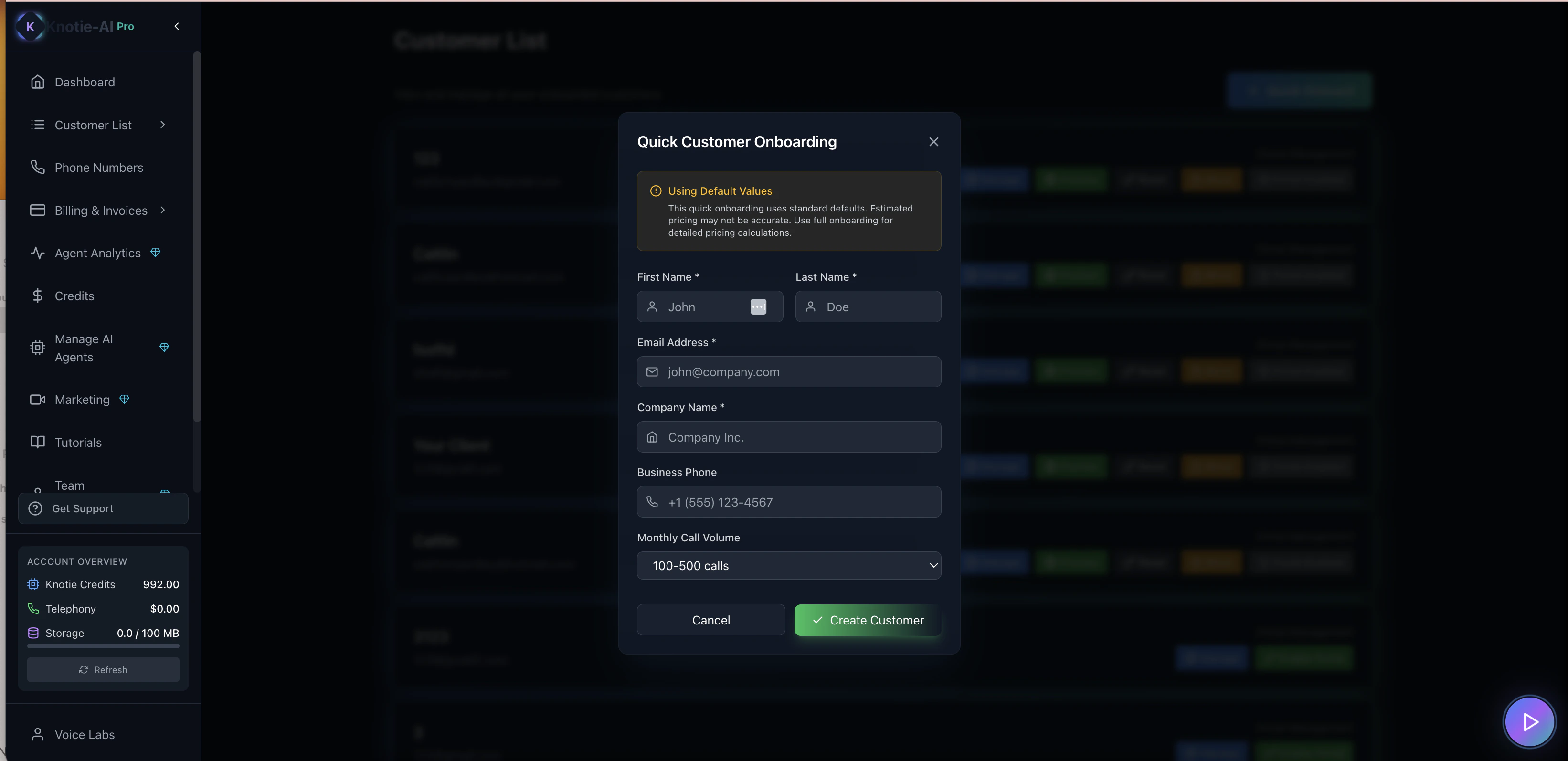The image size is (1568, 761).
Task: Click the Credits dollar icon
Action: pos(37,295)
